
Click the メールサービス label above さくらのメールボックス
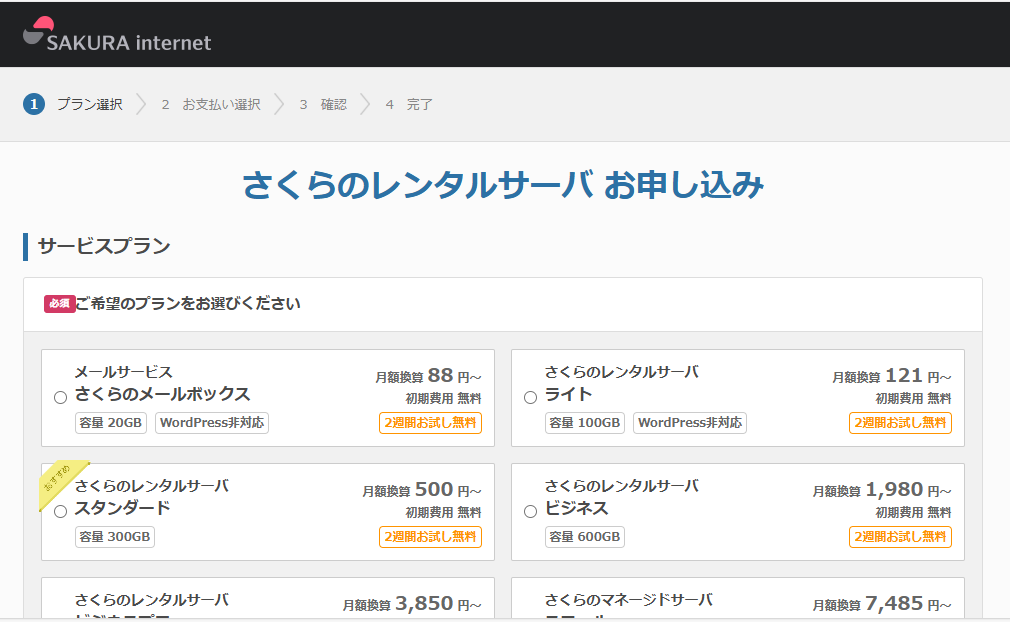[x=124, y=372]
